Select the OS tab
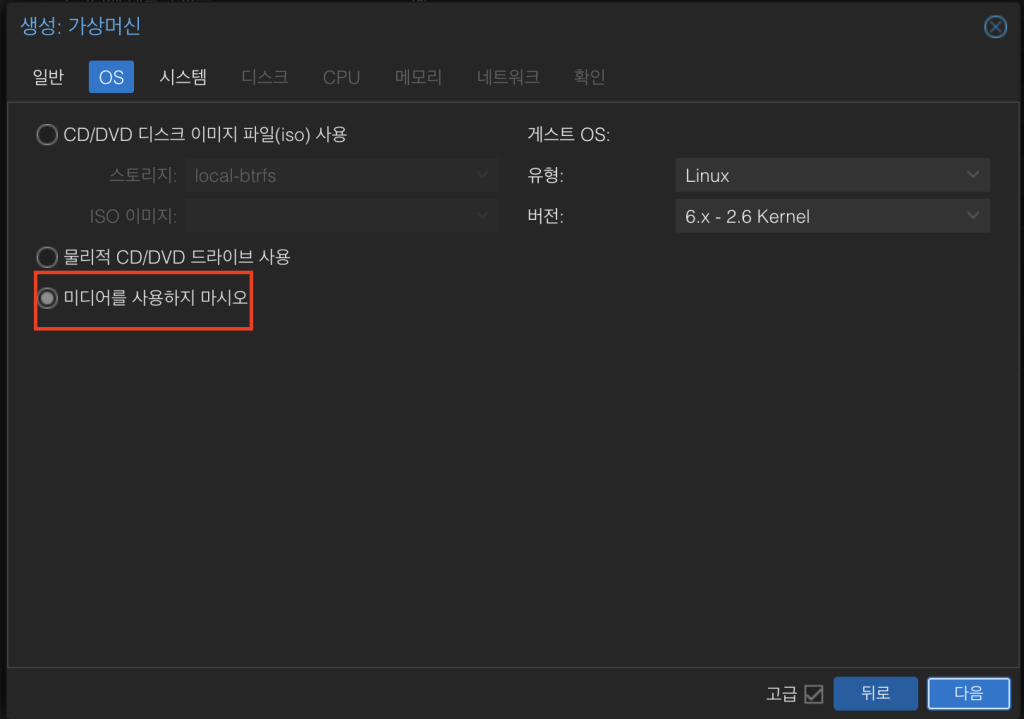The height and width of the screenshot is (719, 1024). [111, 77]
